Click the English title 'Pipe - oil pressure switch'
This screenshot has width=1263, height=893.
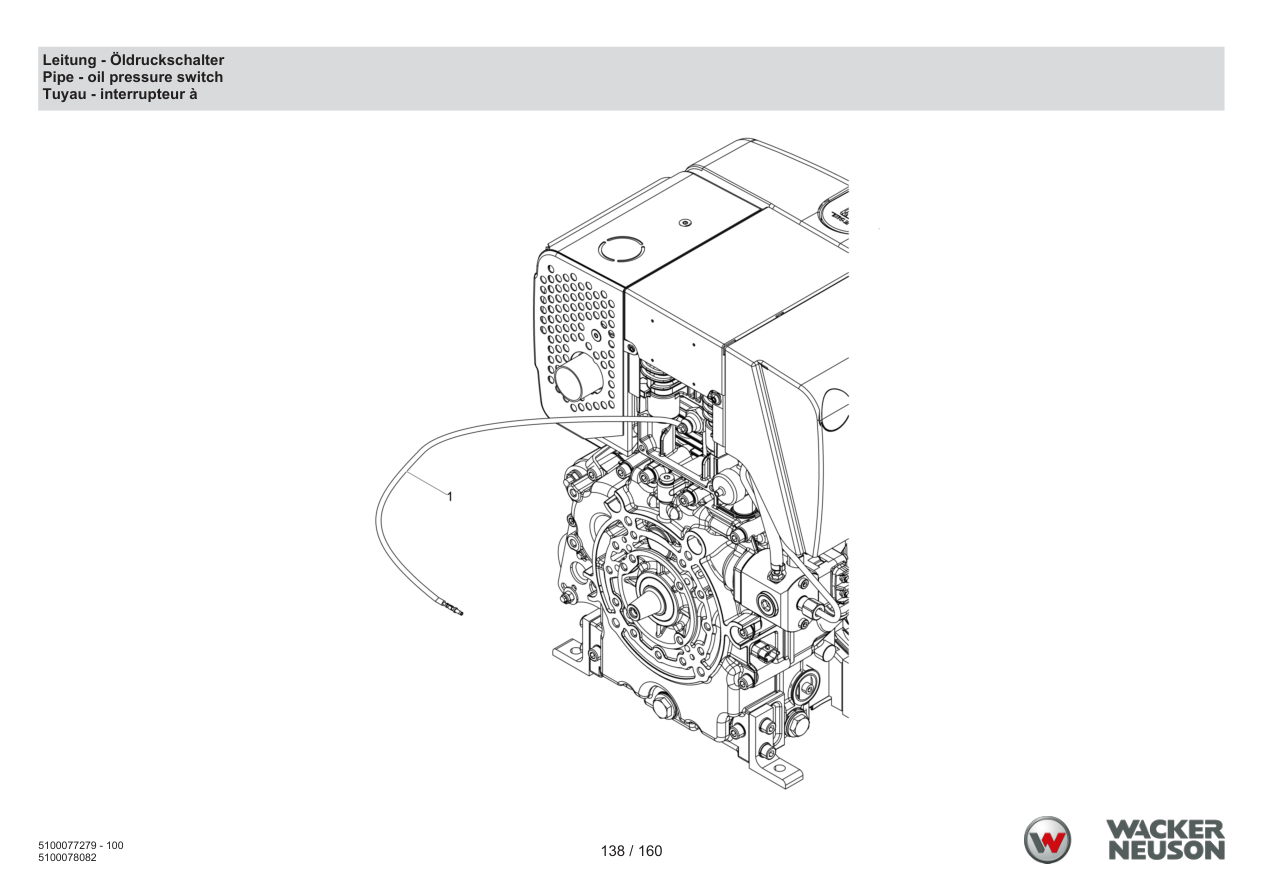[133, 77]
